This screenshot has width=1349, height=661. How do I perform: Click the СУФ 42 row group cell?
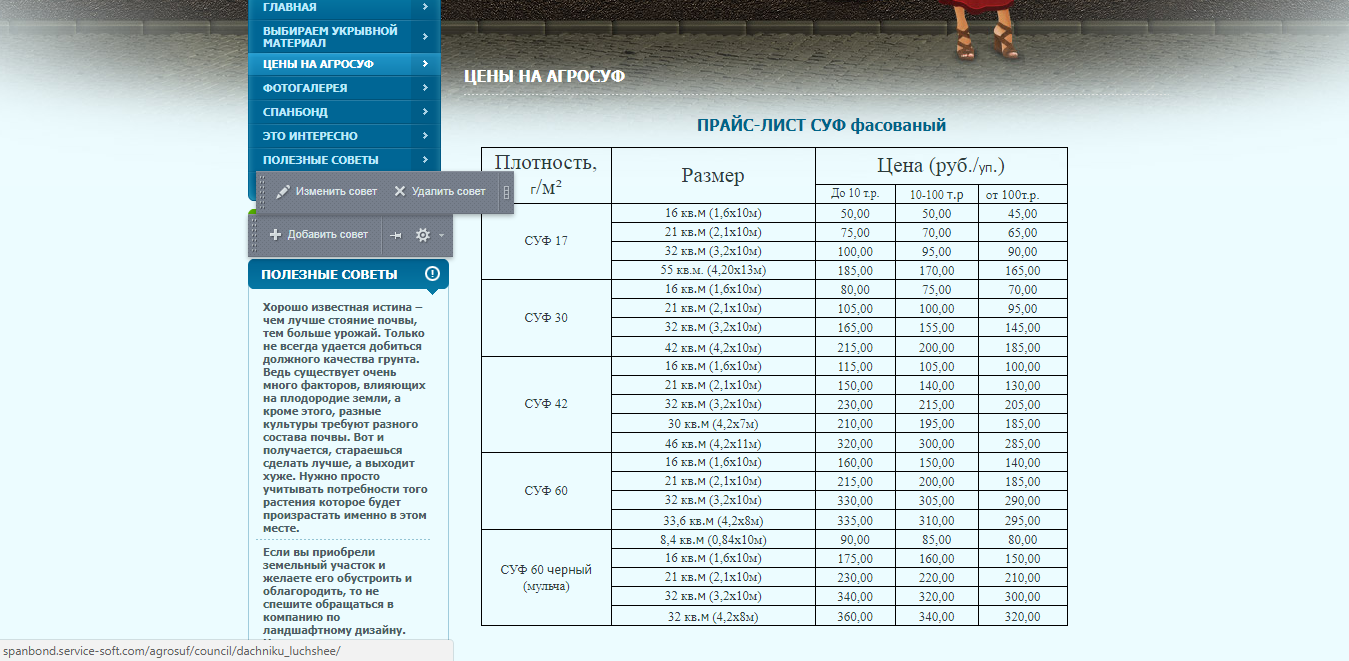point(546,404)
